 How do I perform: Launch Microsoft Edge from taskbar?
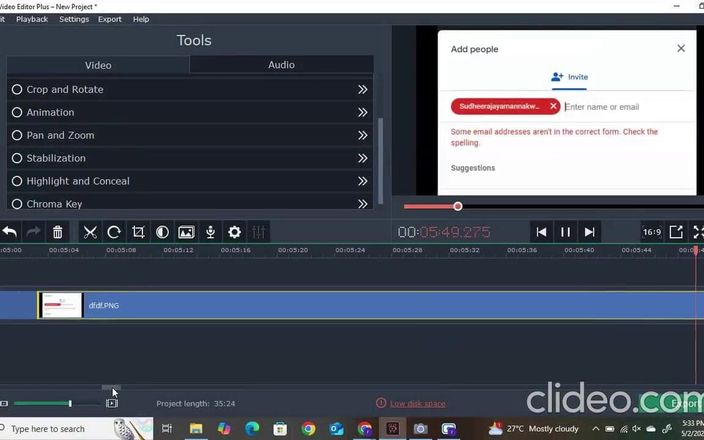point(252,429)
